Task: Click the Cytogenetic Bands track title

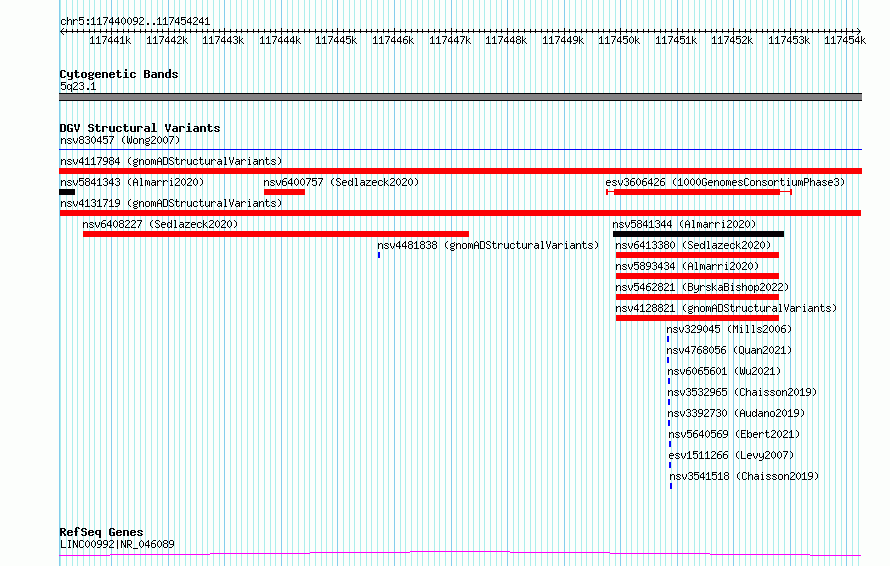Action: coord(119,74)
